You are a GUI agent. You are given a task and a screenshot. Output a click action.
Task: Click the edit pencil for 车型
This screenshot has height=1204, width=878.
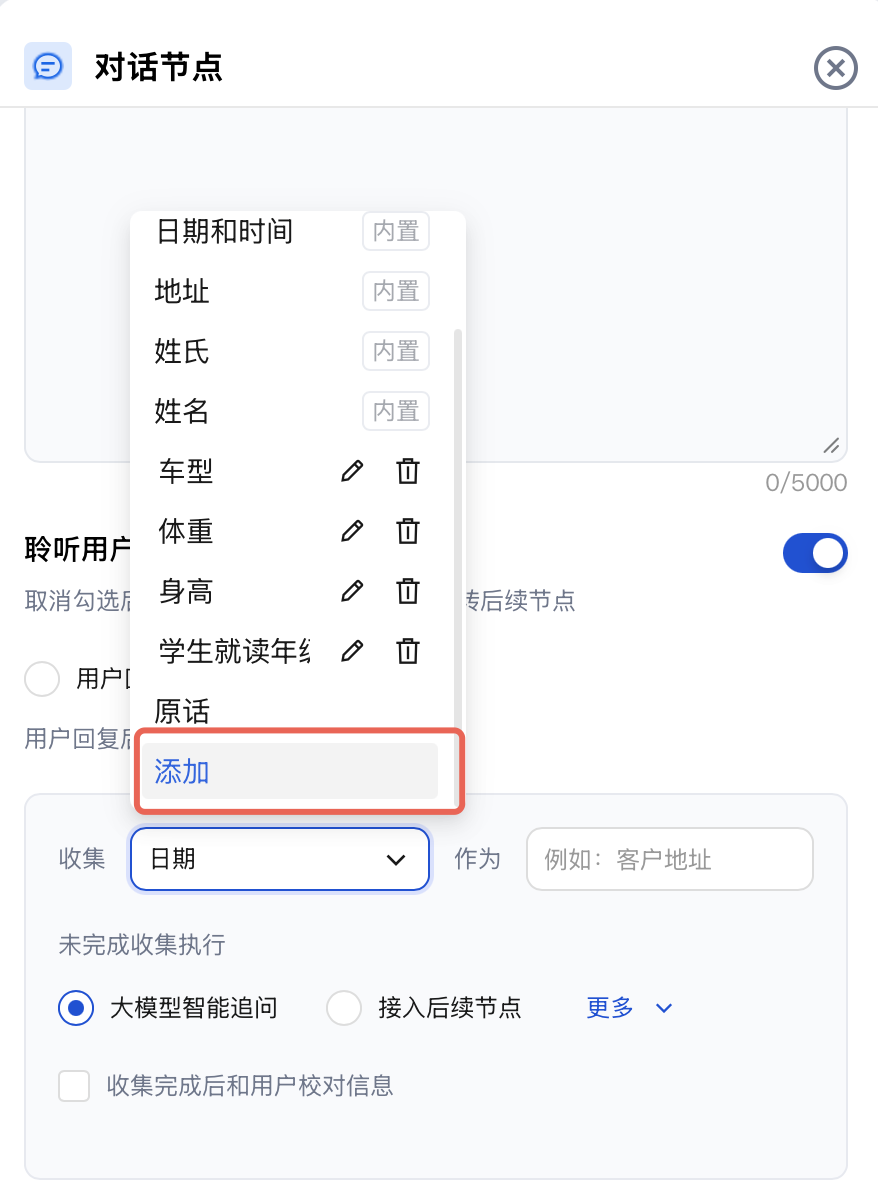[352, 471]
